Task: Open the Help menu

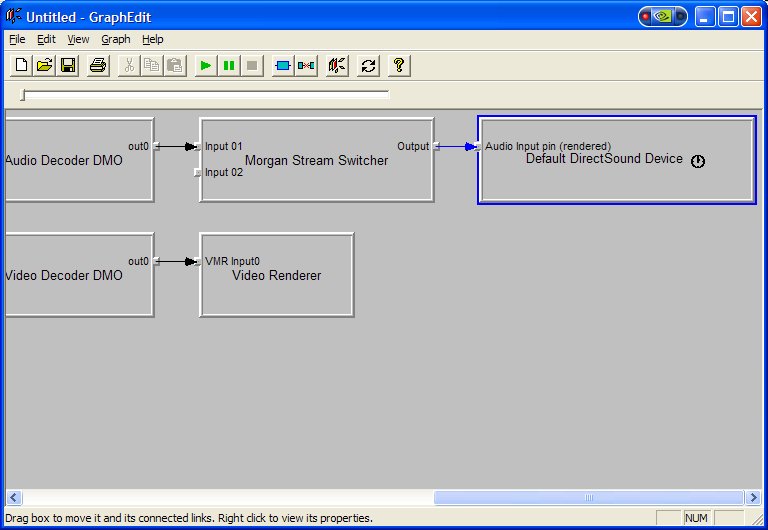Action: pos(153,39)
